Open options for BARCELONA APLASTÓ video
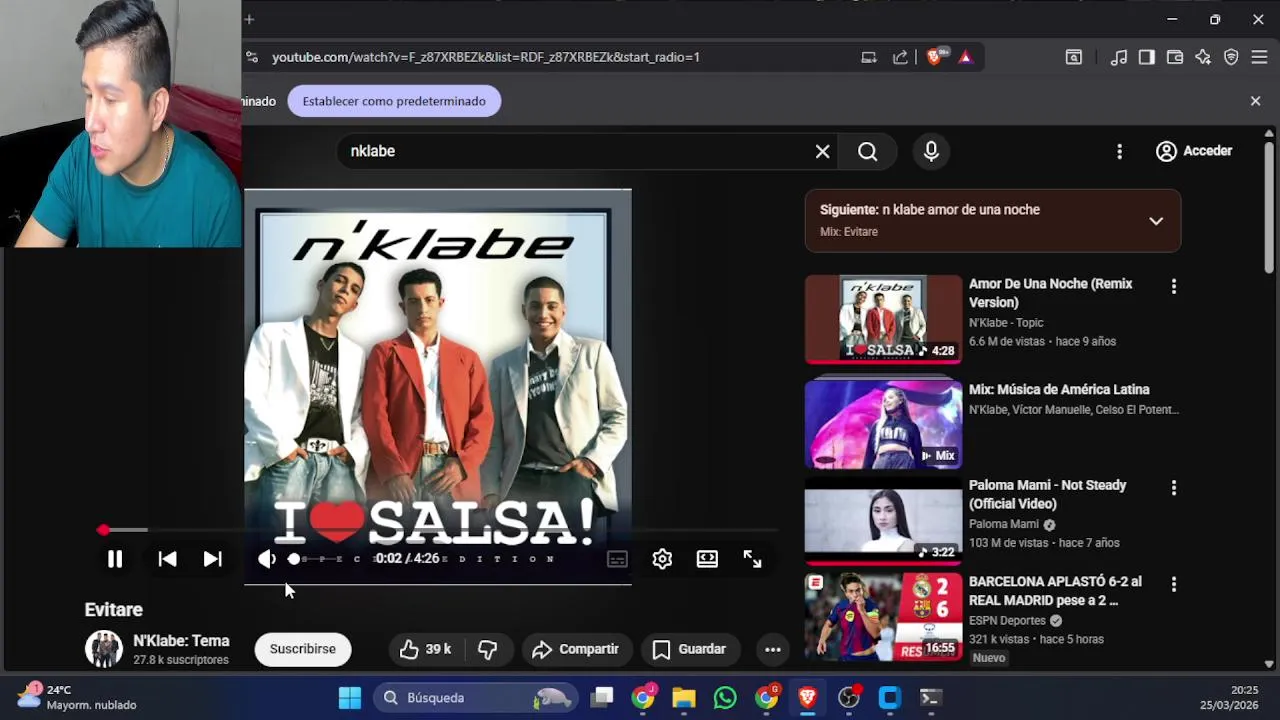The width and height of the screenshot is (1280, 720). coord(1174,584)
